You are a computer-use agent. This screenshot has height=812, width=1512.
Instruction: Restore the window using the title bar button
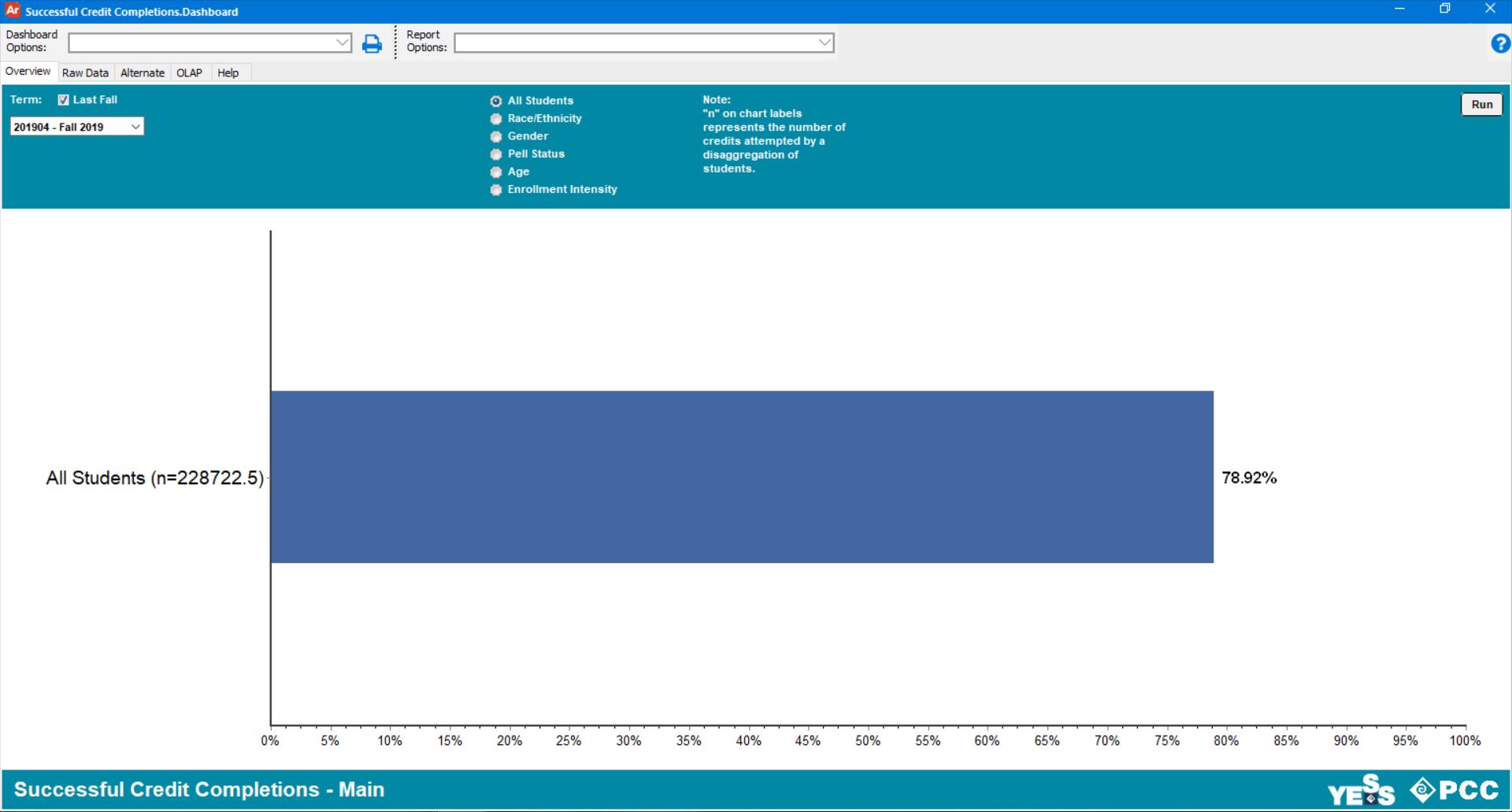[x=1444, y=9]
